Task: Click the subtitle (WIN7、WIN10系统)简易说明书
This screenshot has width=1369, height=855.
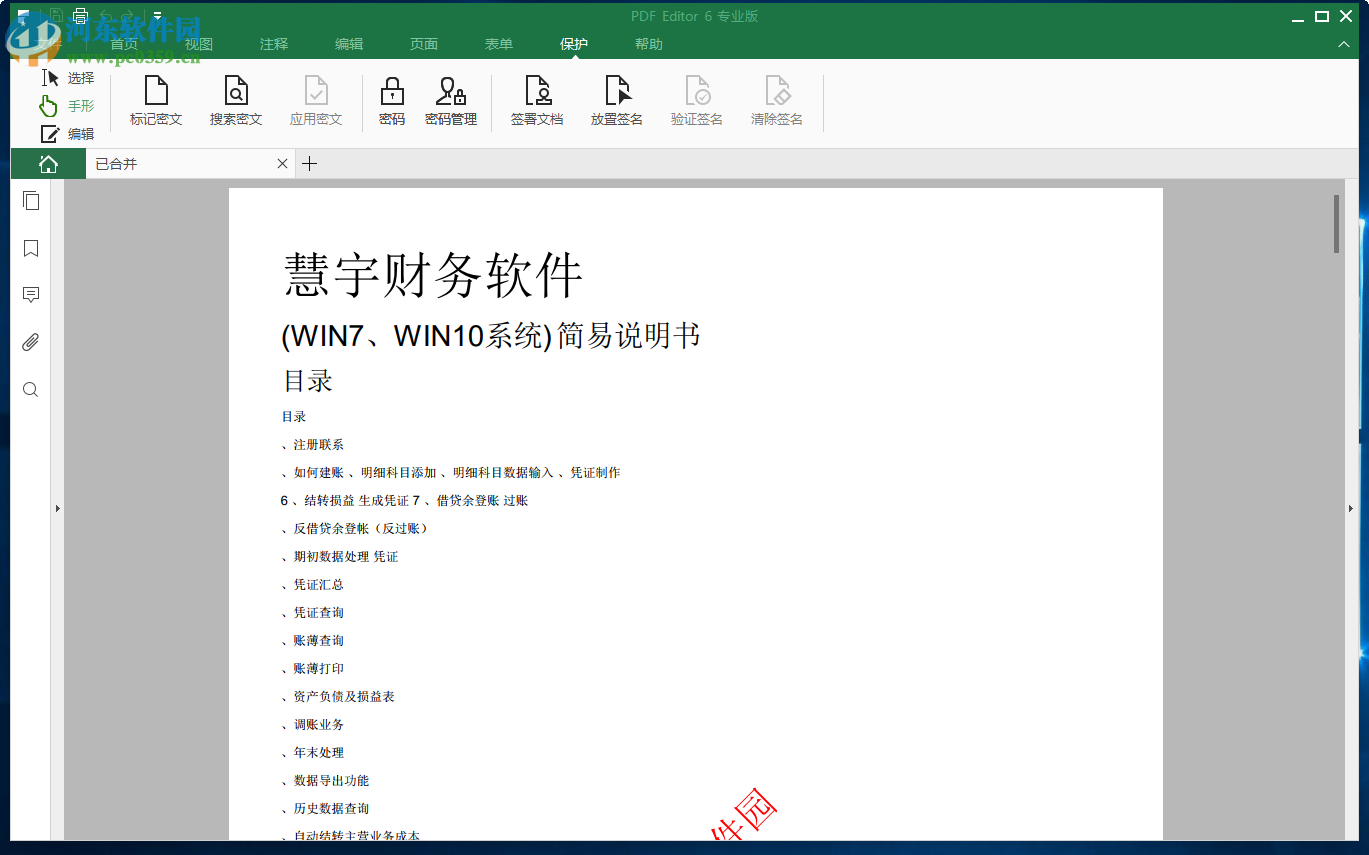Action: (491, 336)
